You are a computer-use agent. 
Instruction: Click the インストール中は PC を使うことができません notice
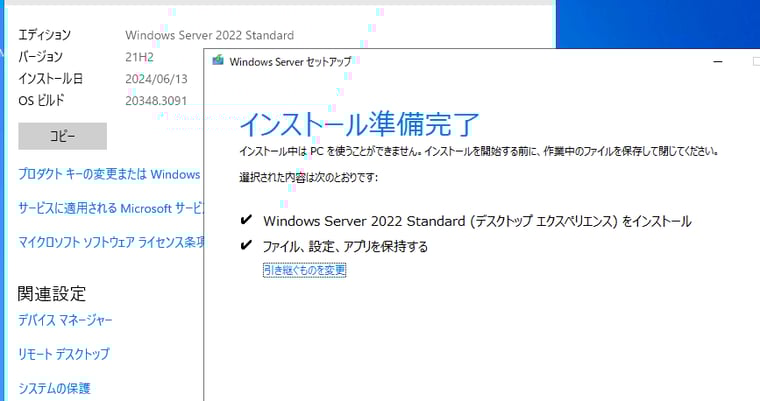coord(478,151)
